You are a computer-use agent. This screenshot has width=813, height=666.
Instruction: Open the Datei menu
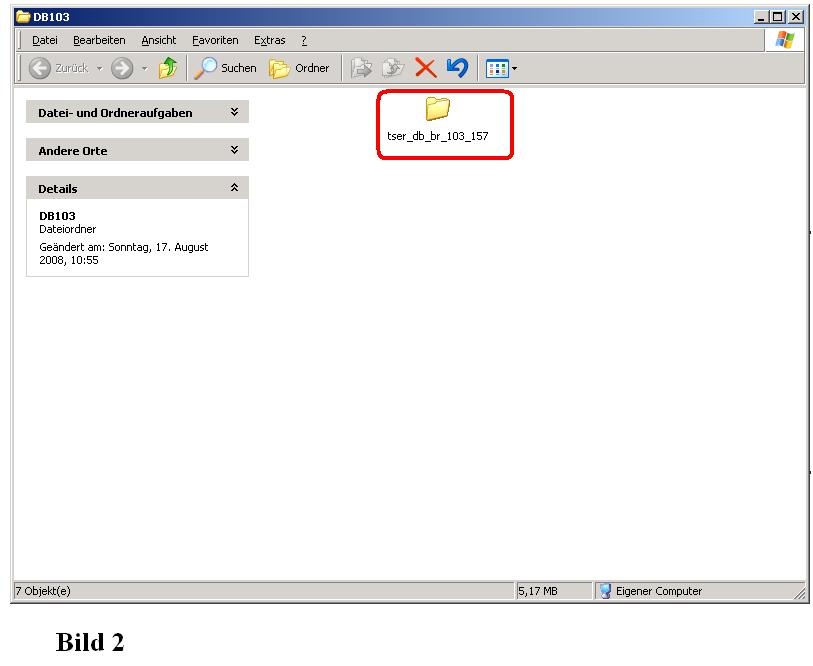pos(45,40)
